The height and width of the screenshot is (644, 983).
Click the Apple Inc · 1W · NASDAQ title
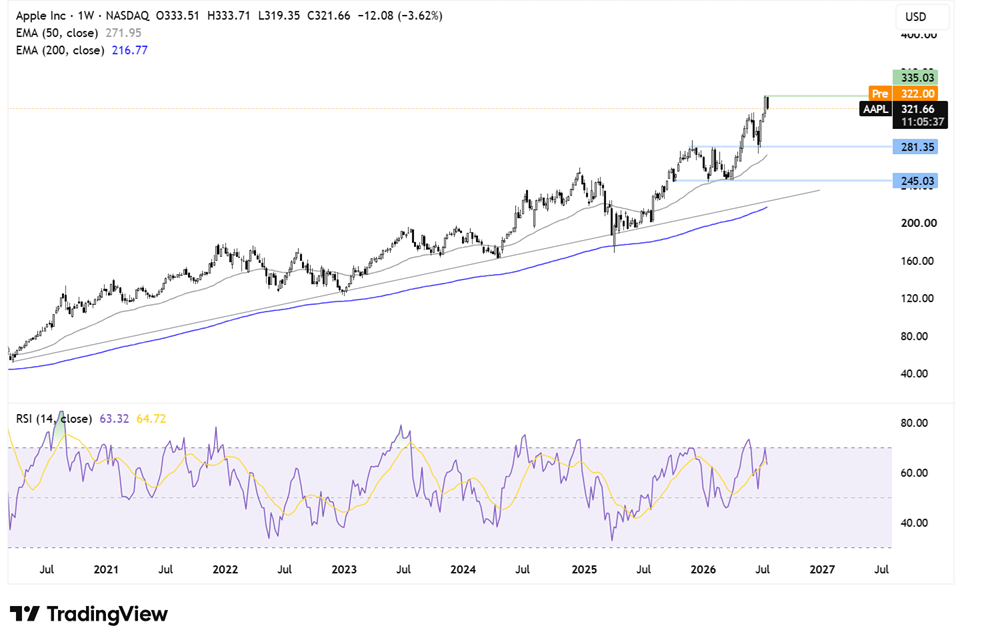tap(83, 16)
